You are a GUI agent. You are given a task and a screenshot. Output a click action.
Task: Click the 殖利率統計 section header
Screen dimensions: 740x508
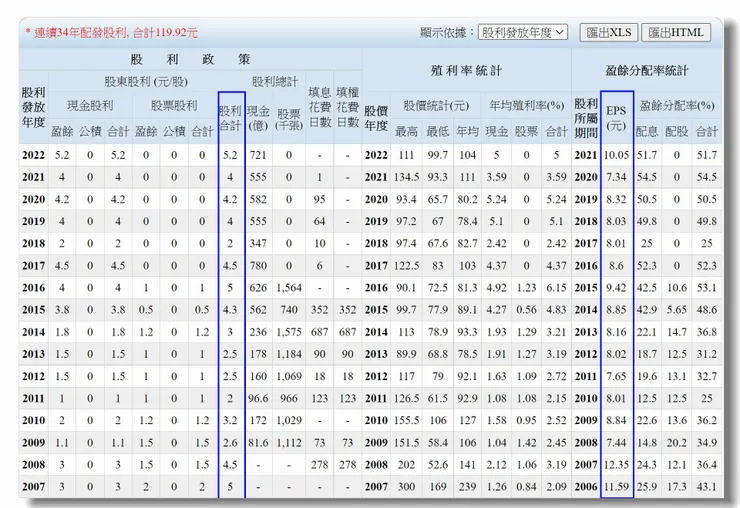click(466, 70)
